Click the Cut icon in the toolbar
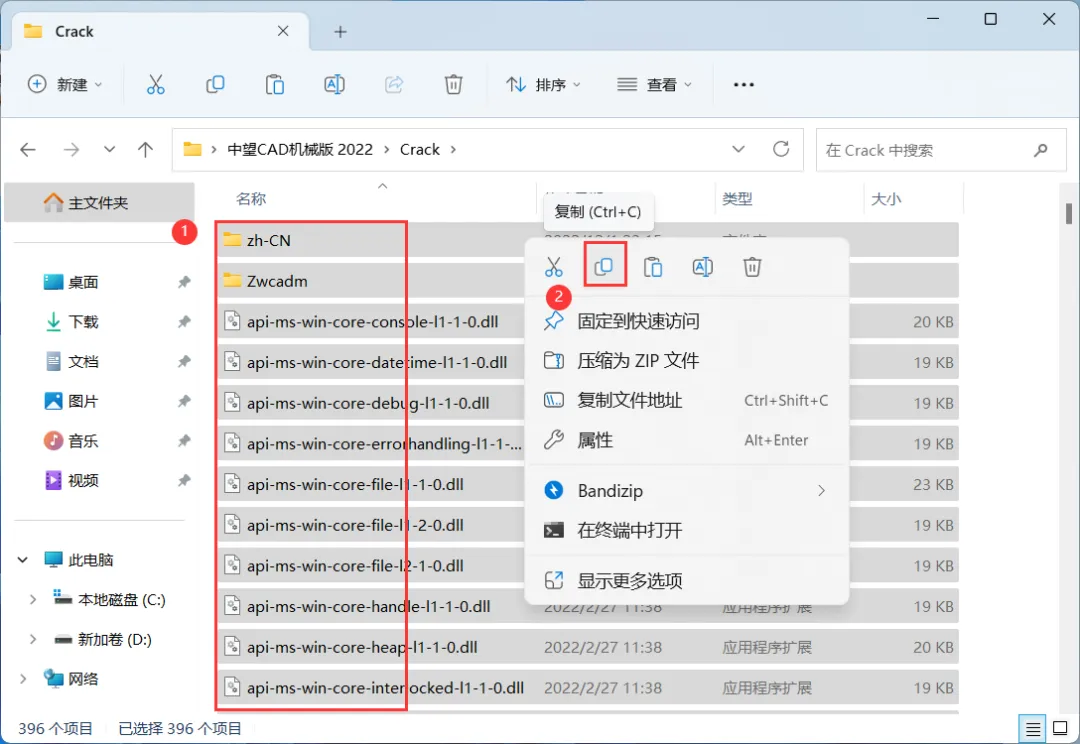This screenshot has width=1080, height=744. pyautogui.click(x=156, y=85)
